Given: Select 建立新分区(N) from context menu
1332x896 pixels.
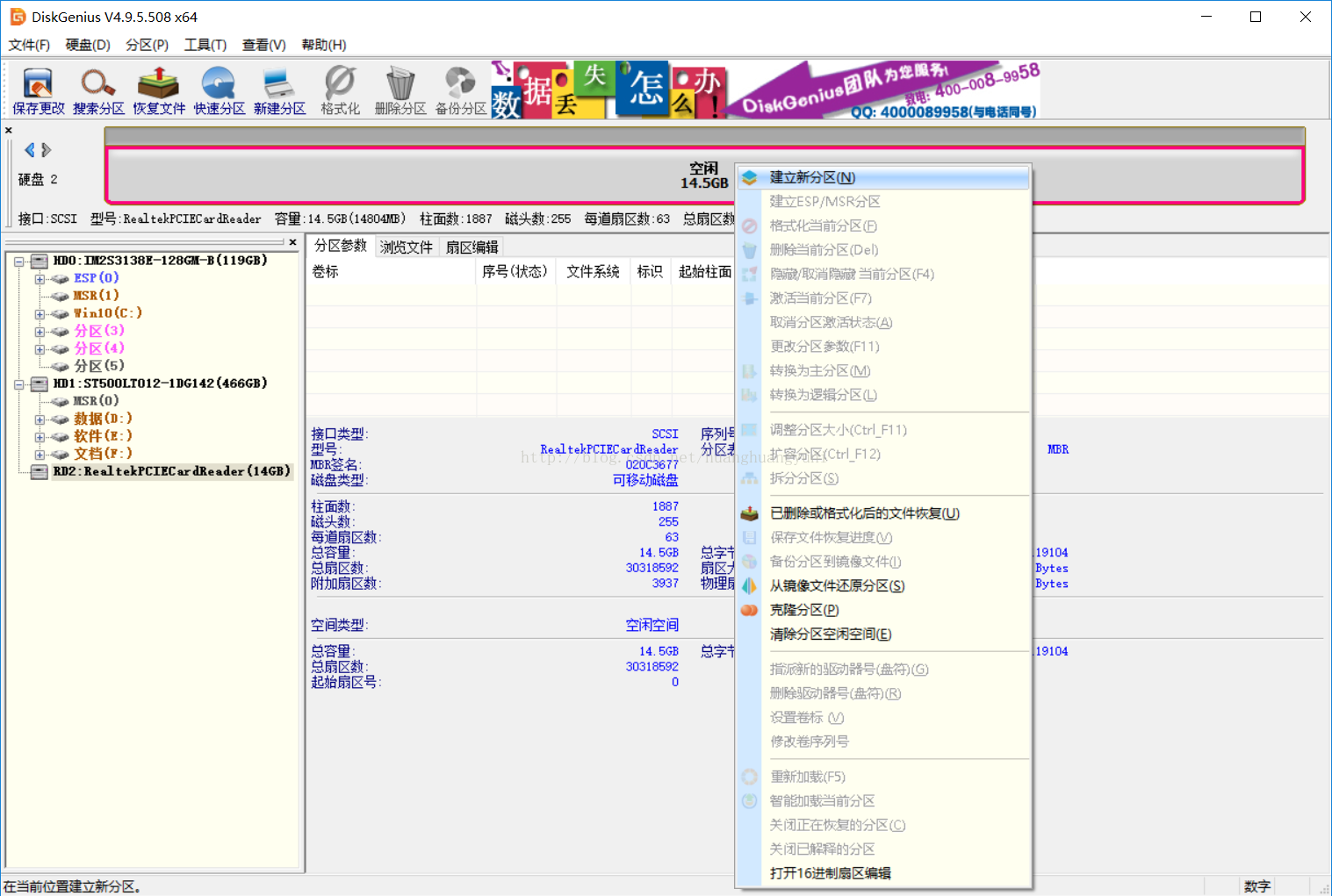Looking at the screenshot, I should click(x=812, y=177).
